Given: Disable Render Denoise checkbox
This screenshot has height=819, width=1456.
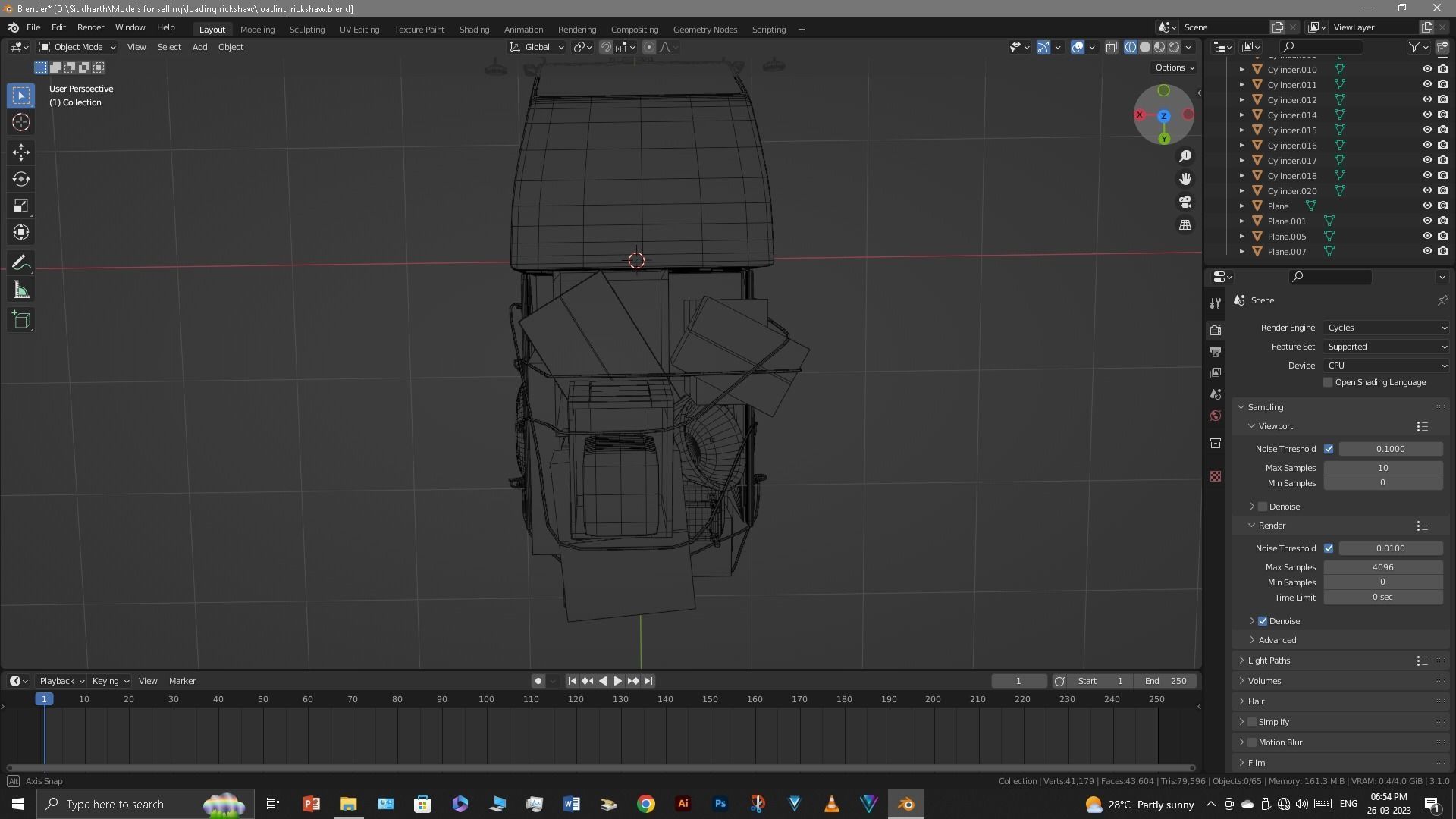Looking at the screenshot, I should click(1263, 621).
